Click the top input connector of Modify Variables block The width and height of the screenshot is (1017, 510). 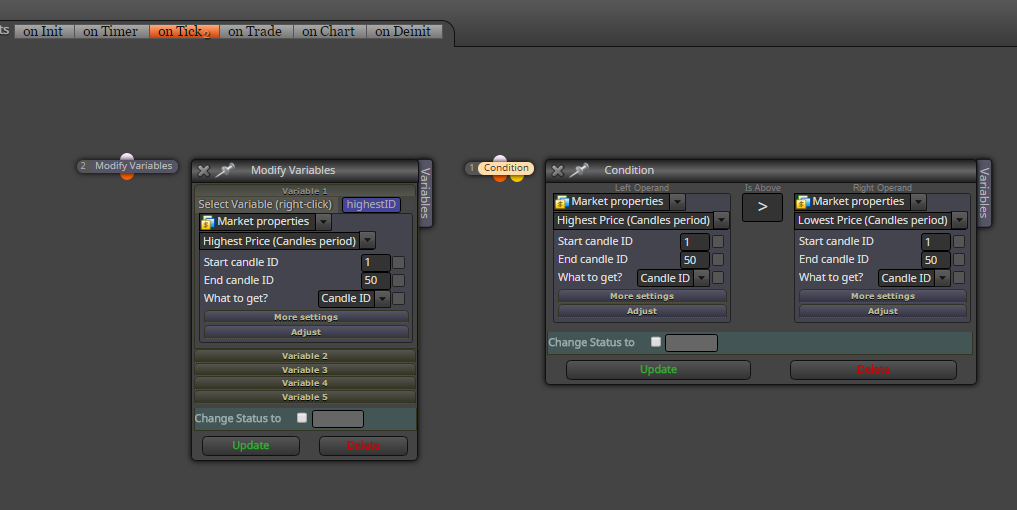coord(127,156)
